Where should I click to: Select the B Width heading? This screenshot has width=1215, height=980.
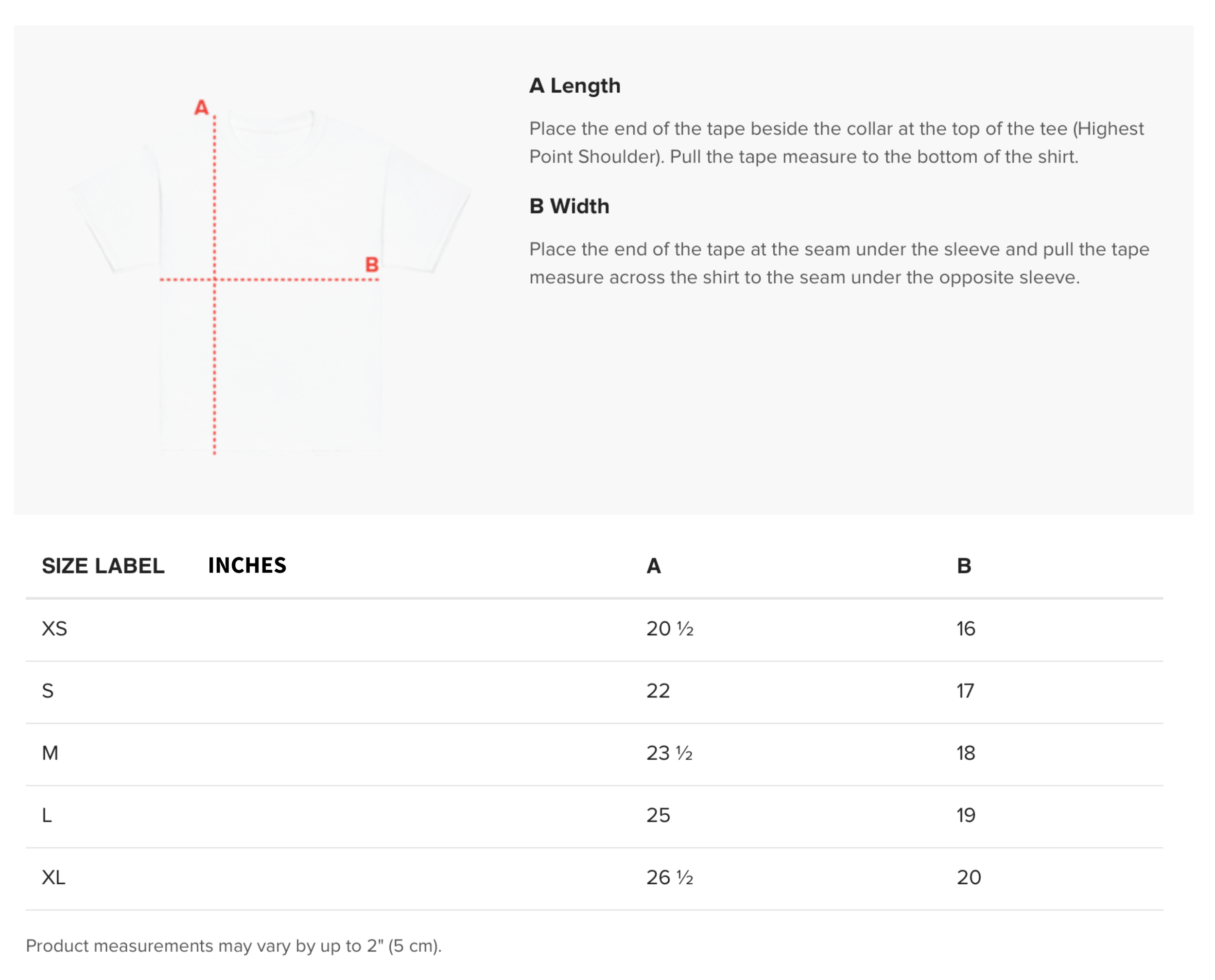point(569,206)
